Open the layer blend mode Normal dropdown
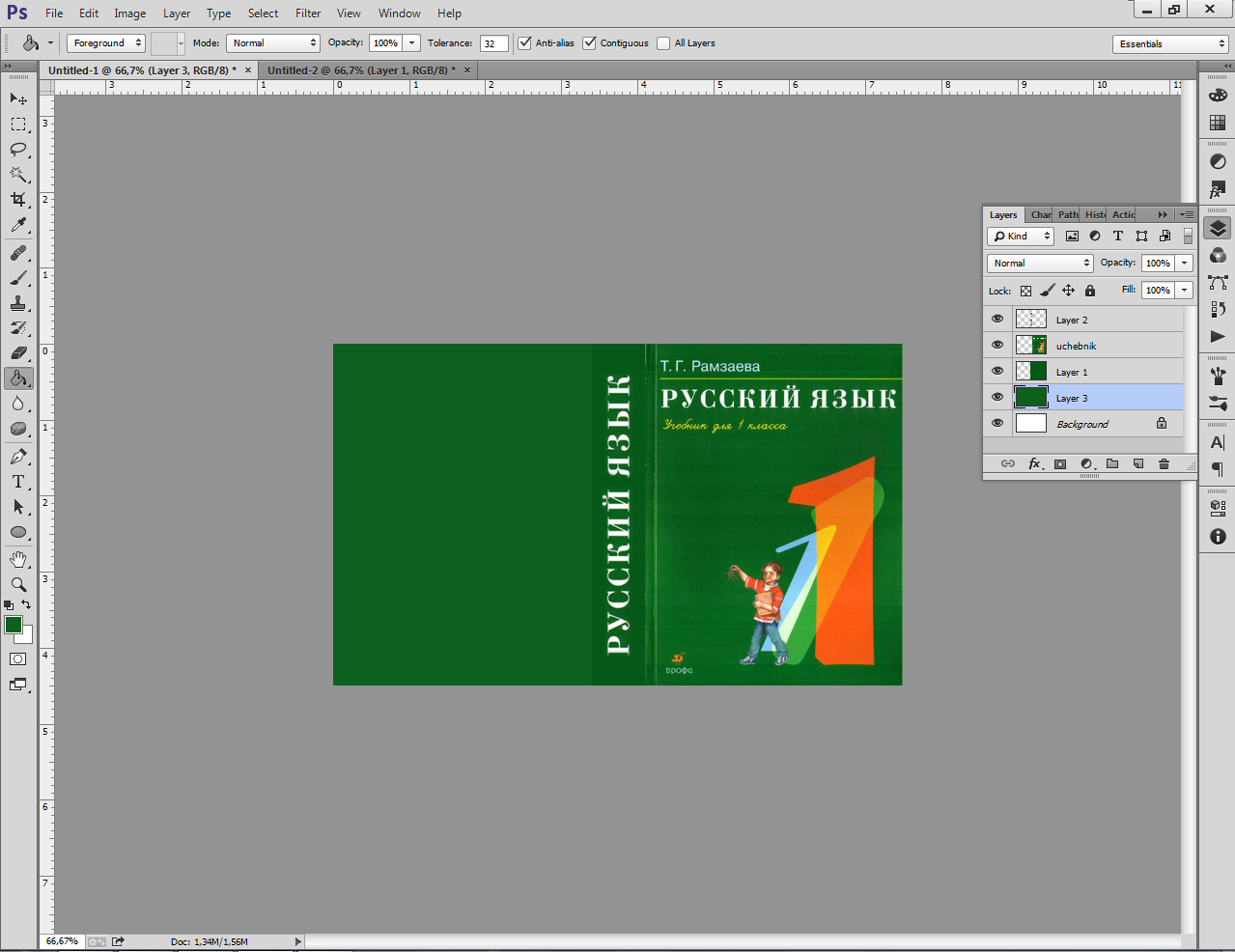The width and height of the screenshot is (1235, 952). [x=1040, y=263]
